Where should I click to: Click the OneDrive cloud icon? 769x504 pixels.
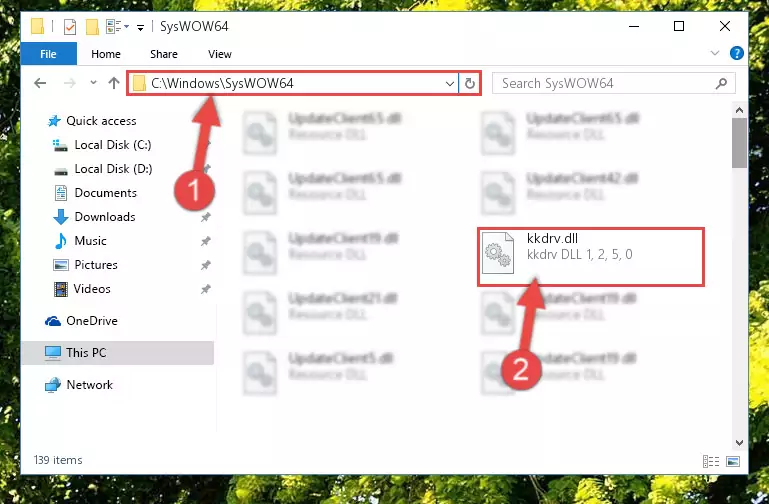(53, 321)
